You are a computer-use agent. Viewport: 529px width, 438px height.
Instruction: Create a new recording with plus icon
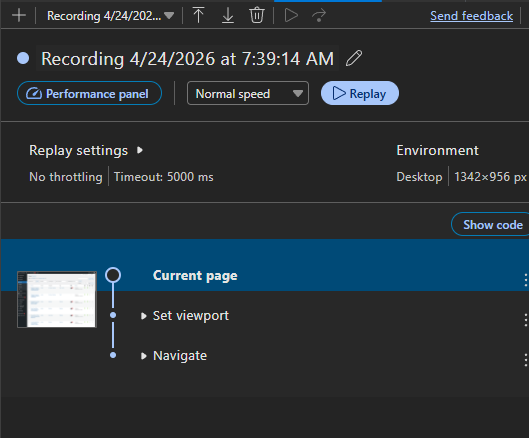click(x=19, y=16)
